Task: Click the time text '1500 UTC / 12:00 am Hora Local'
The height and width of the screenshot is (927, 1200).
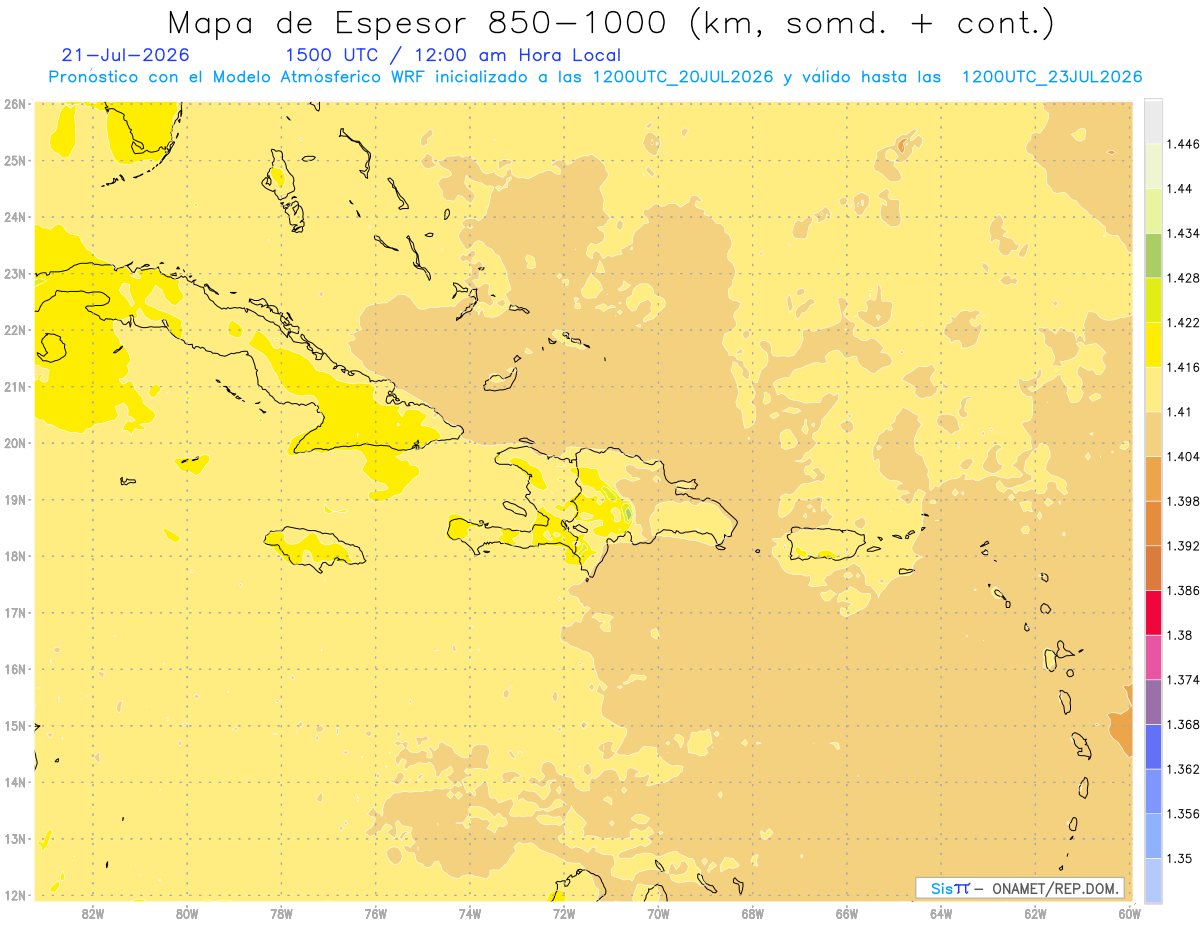Action: click(453, 55)
